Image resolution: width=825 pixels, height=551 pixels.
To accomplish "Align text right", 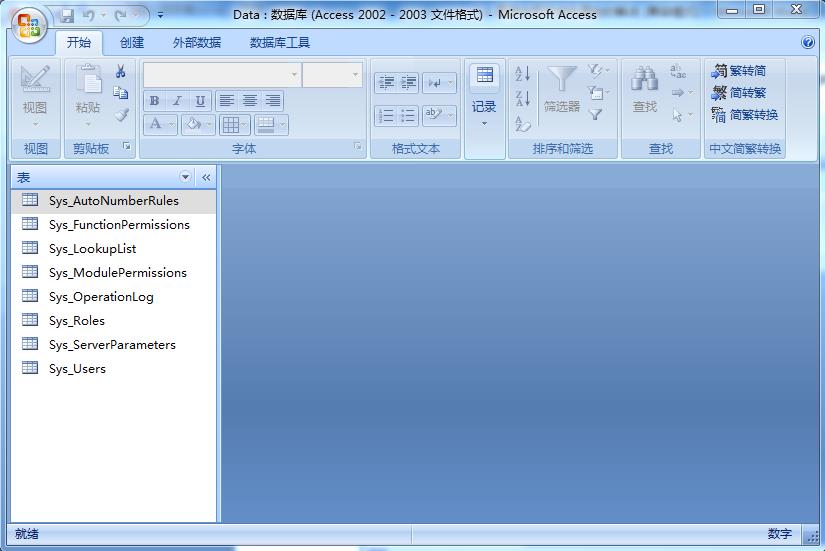I will 273,101.
